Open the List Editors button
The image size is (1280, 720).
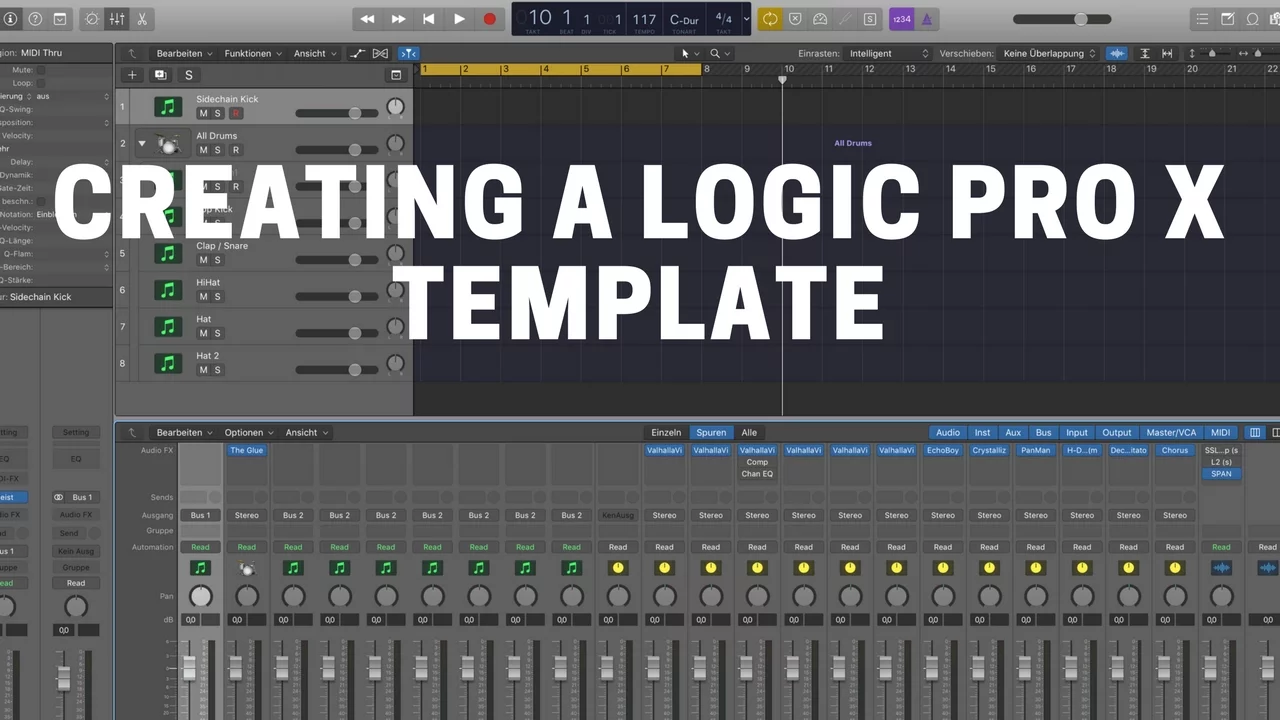1202,19
